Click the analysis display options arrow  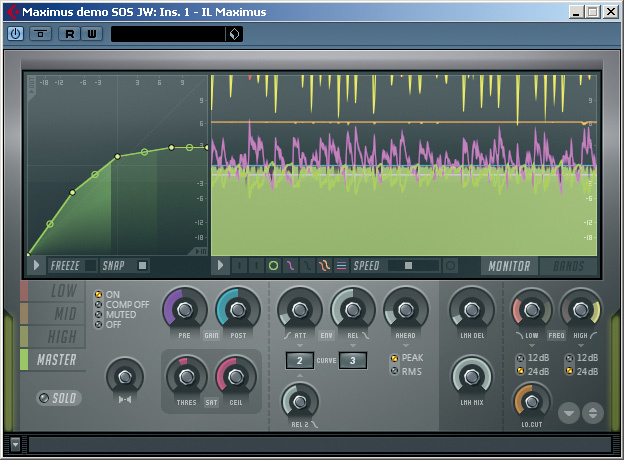tap(220, 265)
